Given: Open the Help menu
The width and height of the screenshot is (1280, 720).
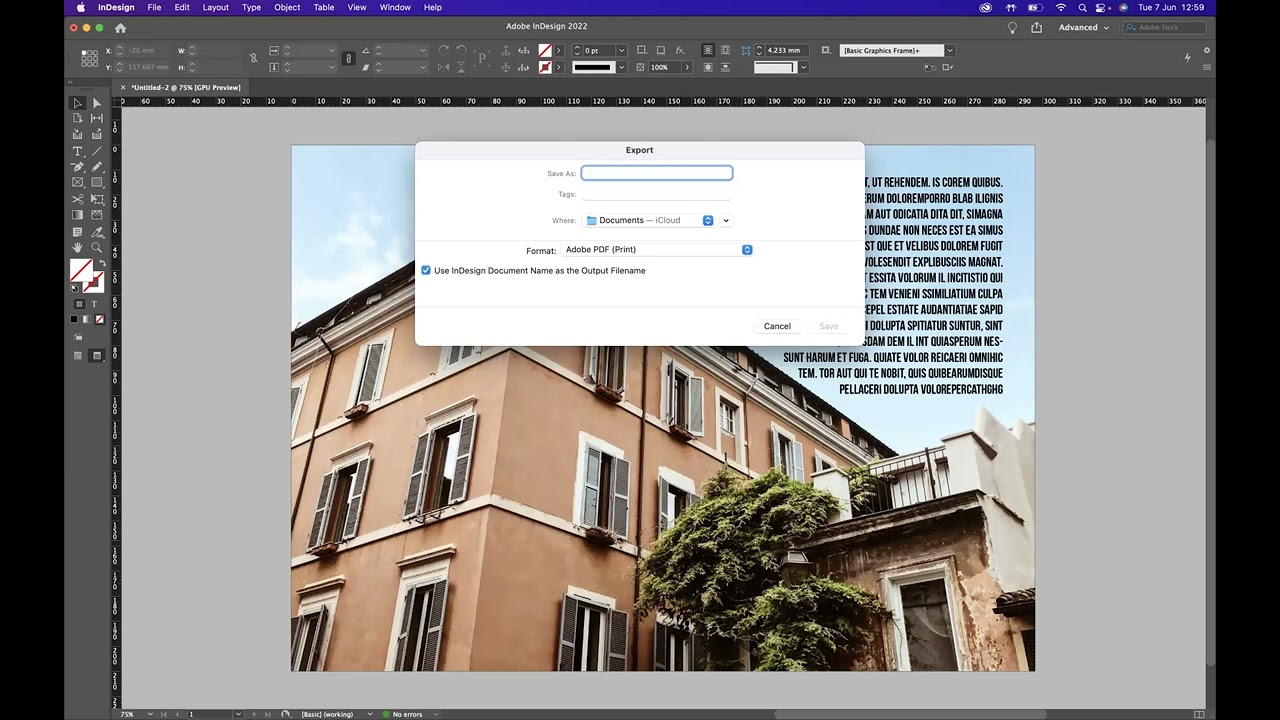Looking at the screenshot, I should (433, 7).
